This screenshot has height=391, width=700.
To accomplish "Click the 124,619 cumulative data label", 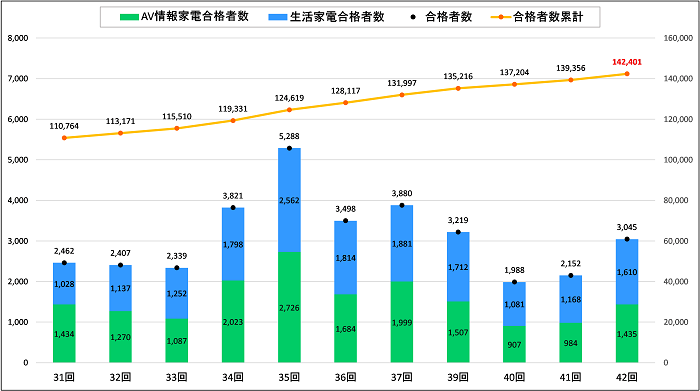I will click(289, 98).
